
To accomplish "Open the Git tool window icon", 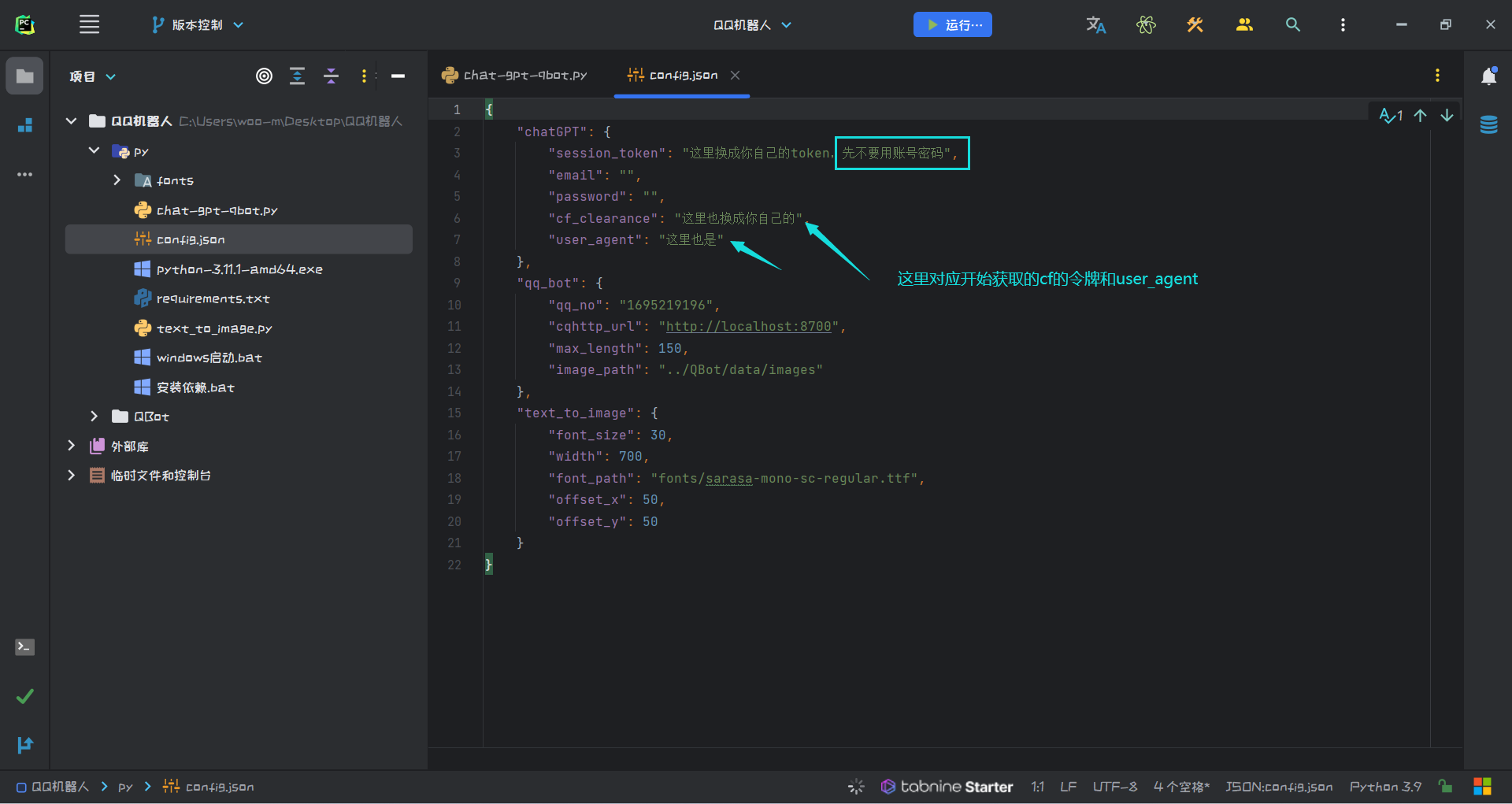I will coord(24,745).
